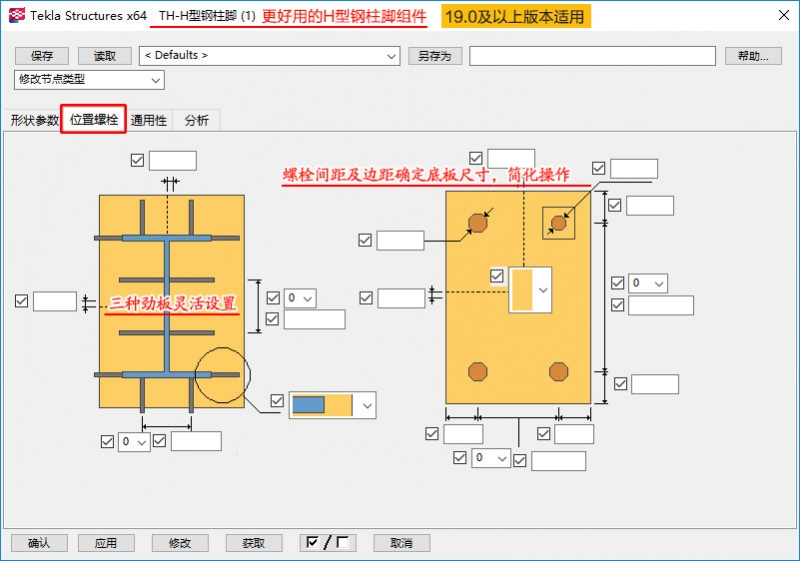This screenshot has width=800, height=561.
Task: Open the plate type dropdown inside base plate
Action: pos(530,290)
